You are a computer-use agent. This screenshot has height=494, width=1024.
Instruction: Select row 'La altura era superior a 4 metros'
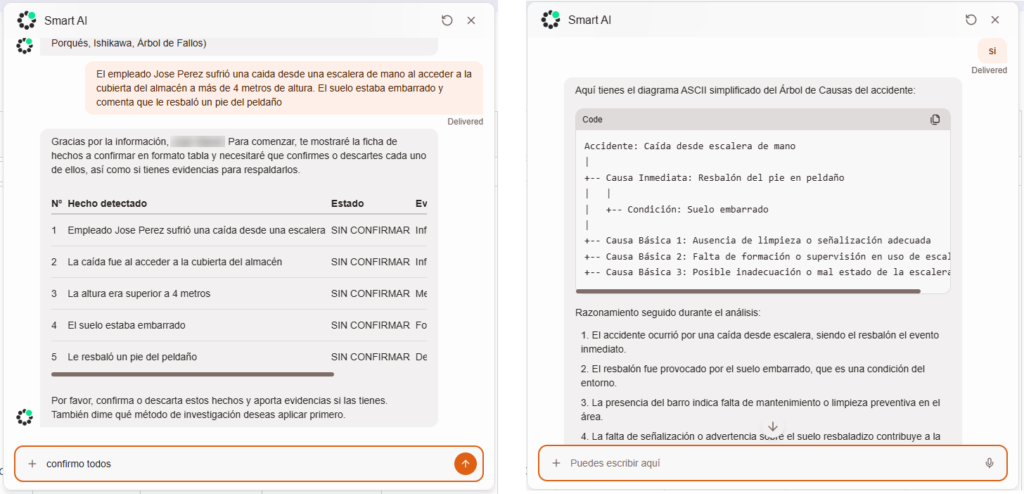pos(238,293)
